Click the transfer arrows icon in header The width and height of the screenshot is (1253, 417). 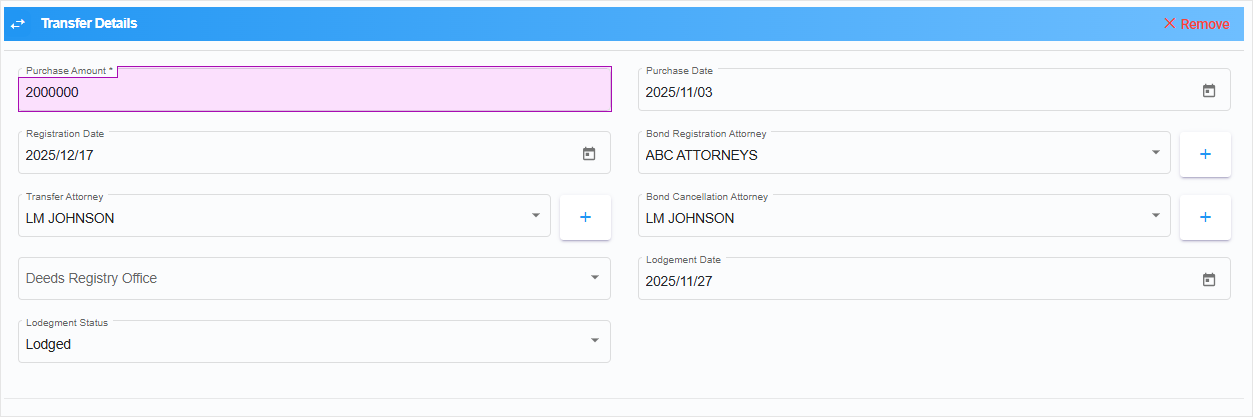[x=18, y=23]
